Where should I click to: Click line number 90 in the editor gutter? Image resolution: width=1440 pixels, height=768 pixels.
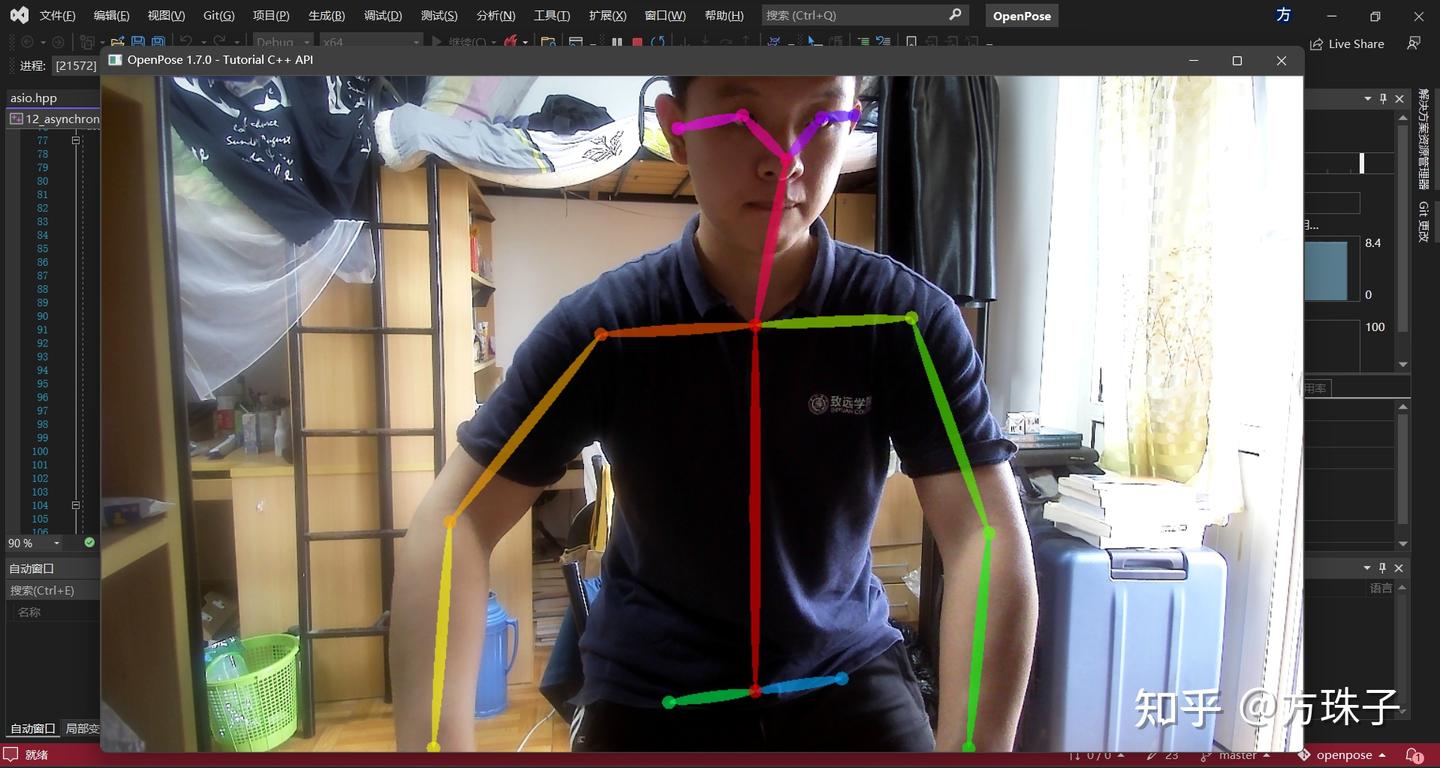pos(42,316)
